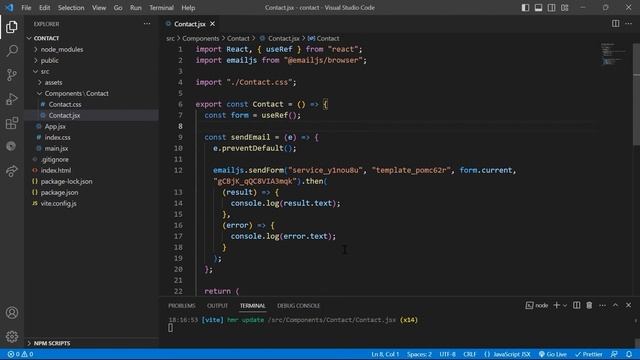Click the Prettier status bar item

click(589, 354)
